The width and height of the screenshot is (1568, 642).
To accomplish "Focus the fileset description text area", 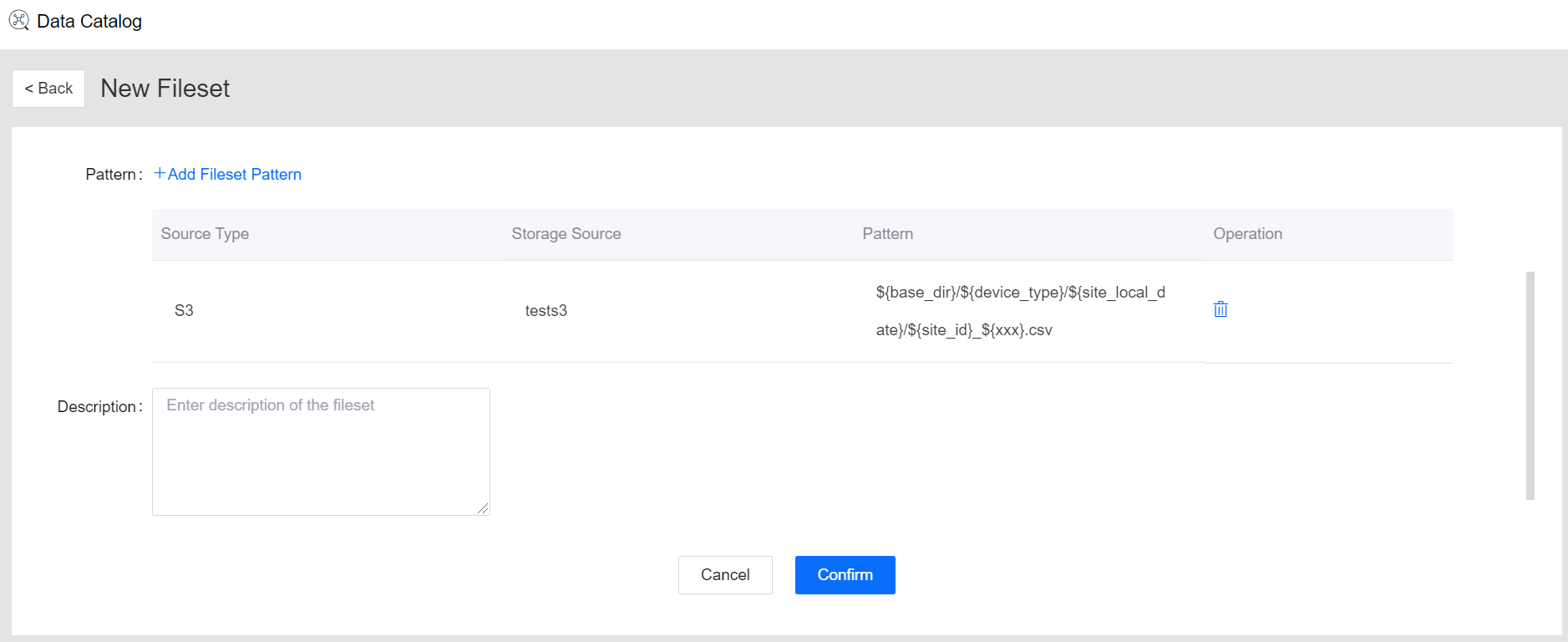I will tap(321, 451).
